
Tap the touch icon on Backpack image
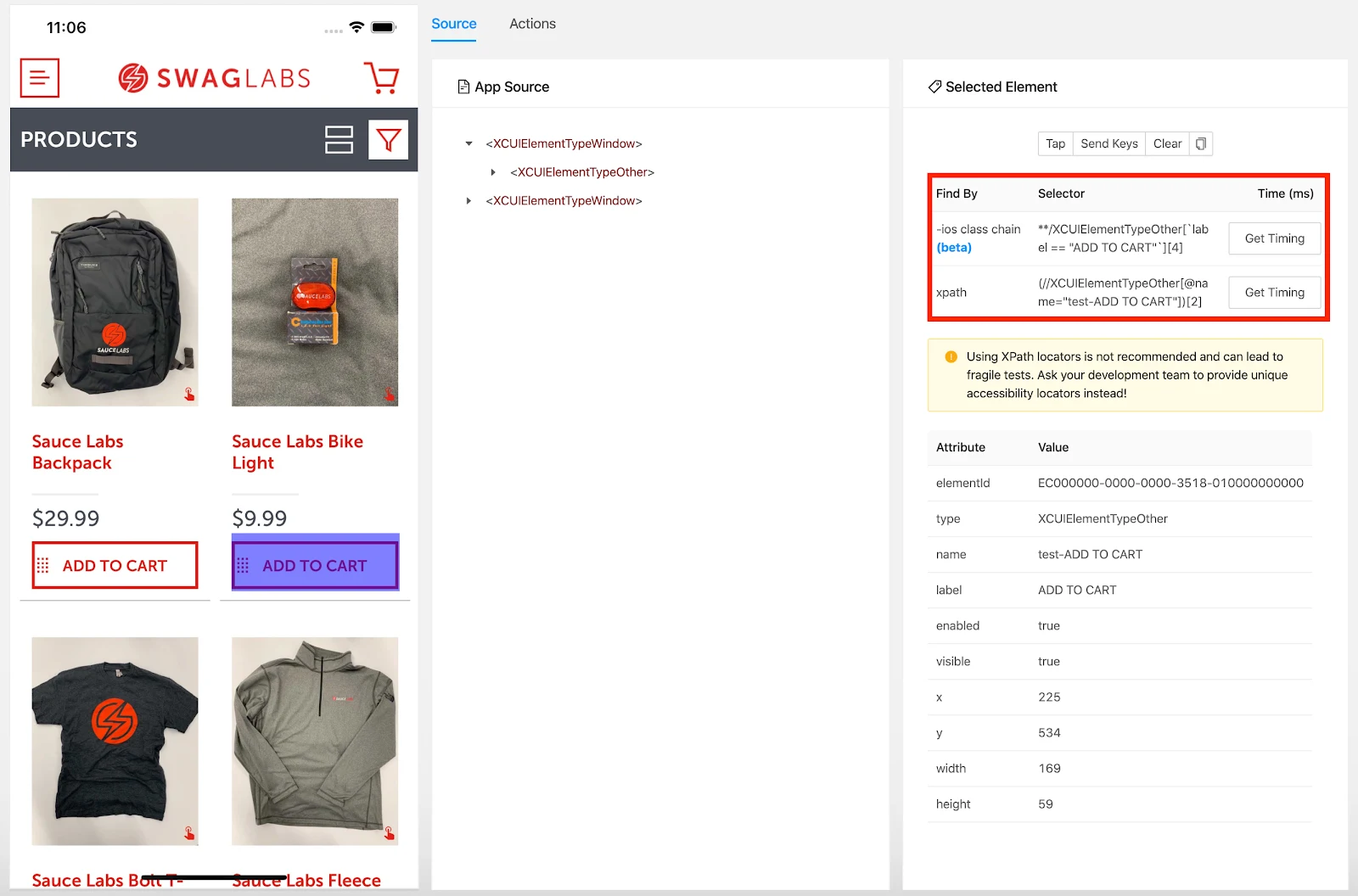(189, 394)
